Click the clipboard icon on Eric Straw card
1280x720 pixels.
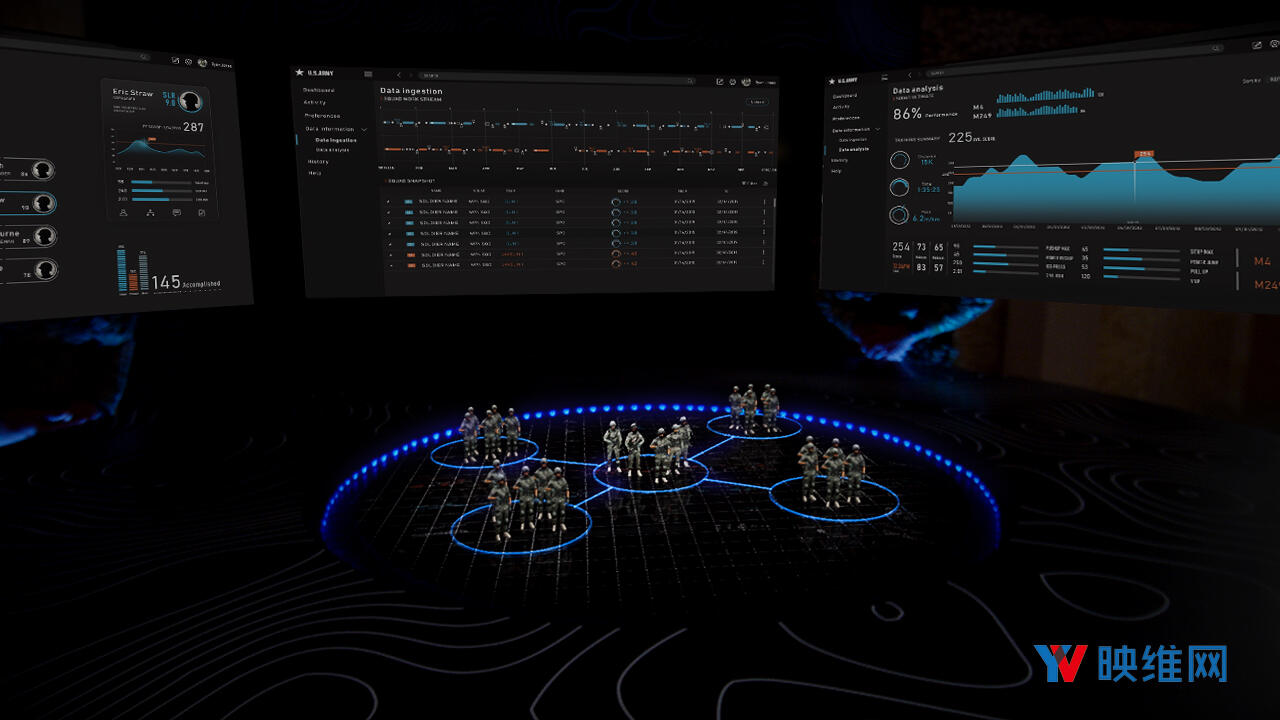(x=202, y=213)
